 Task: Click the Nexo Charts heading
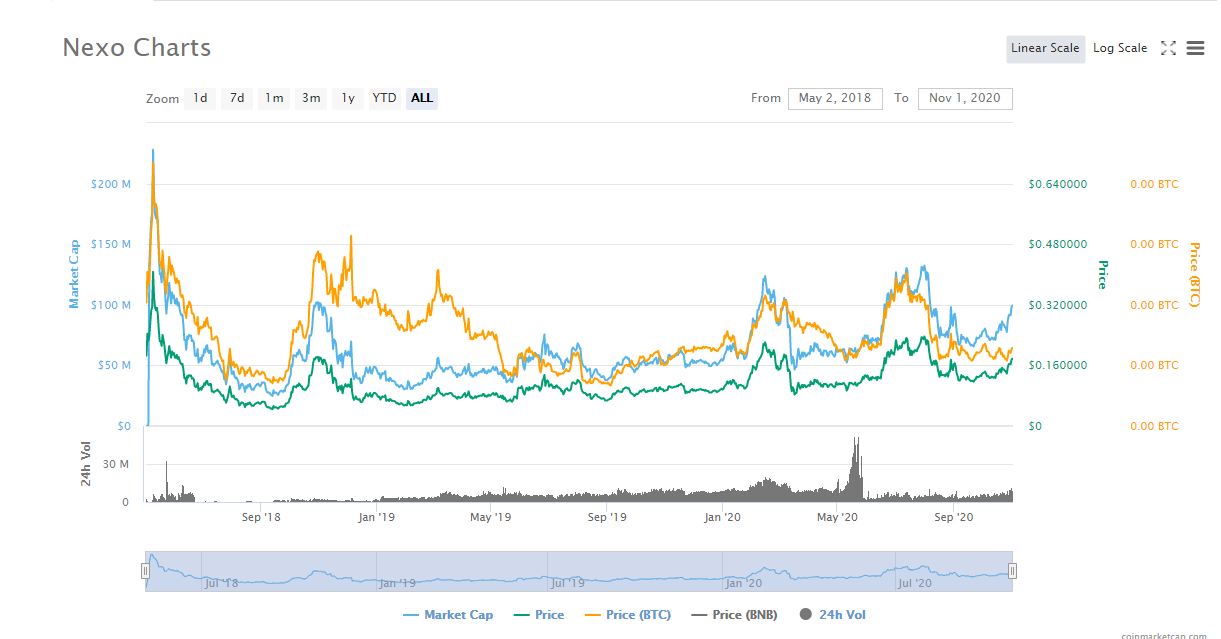[x=137, y=47]
